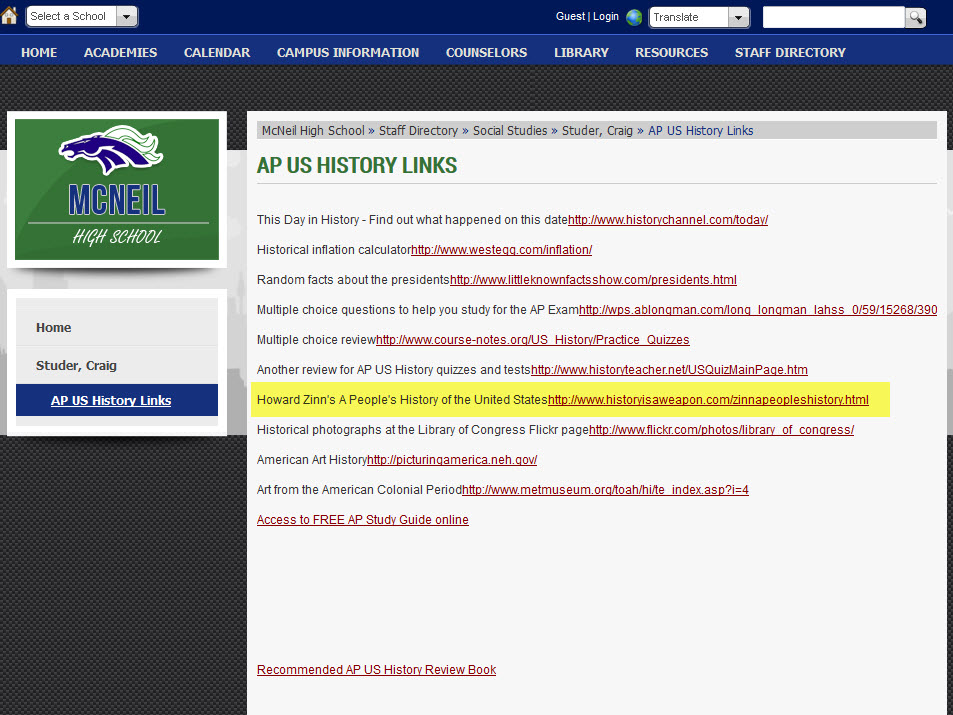Click text 'This Day in History - Find out what happened on this date'
This screenshot has height=715, width=953.
(x=412, y=219)
